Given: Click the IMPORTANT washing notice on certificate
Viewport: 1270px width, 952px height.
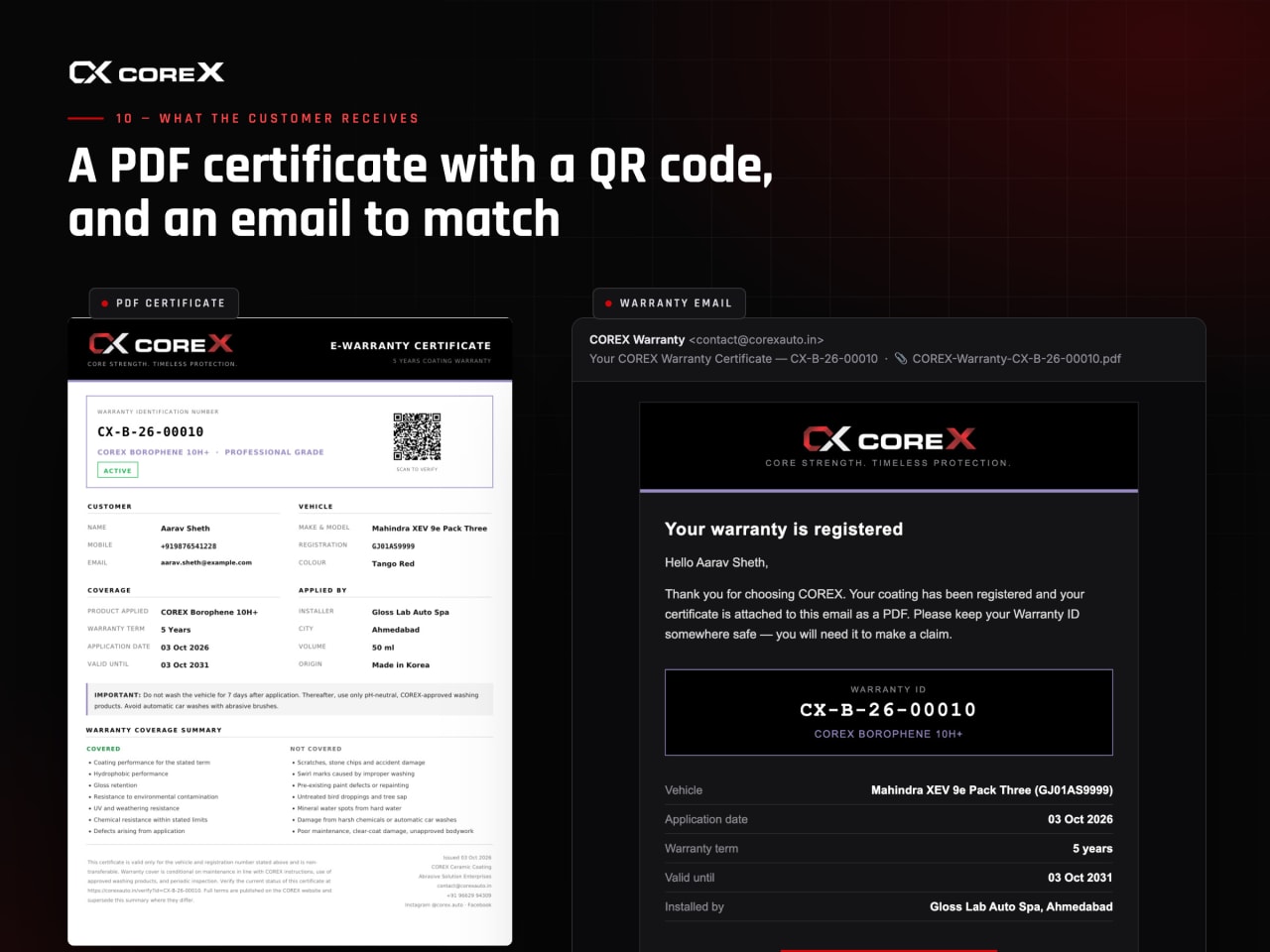Looking at the screenshot, I should (290, 700).
